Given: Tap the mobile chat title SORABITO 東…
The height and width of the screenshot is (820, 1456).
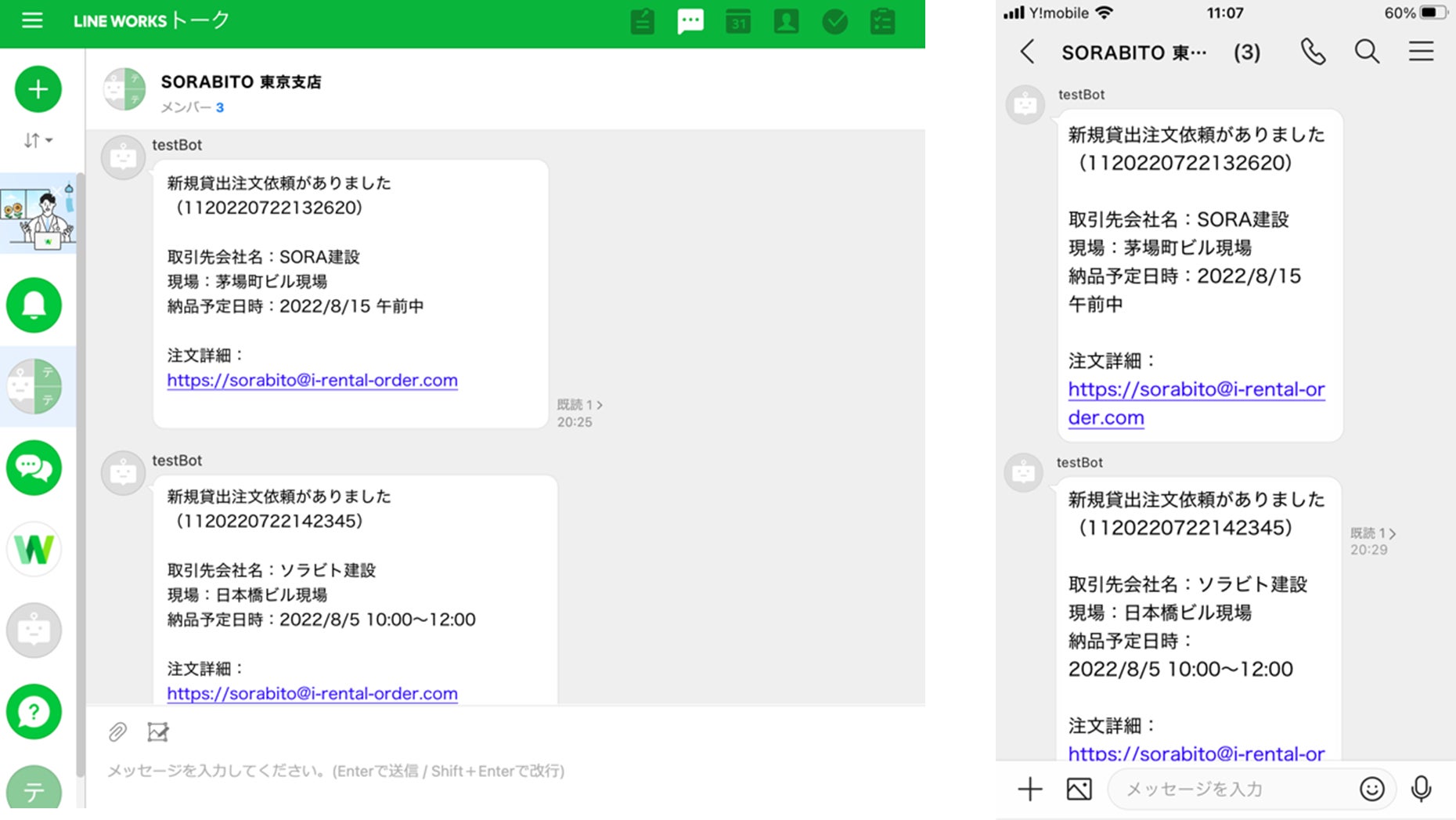Looking at the screenshot, I should coord(1134,52).
